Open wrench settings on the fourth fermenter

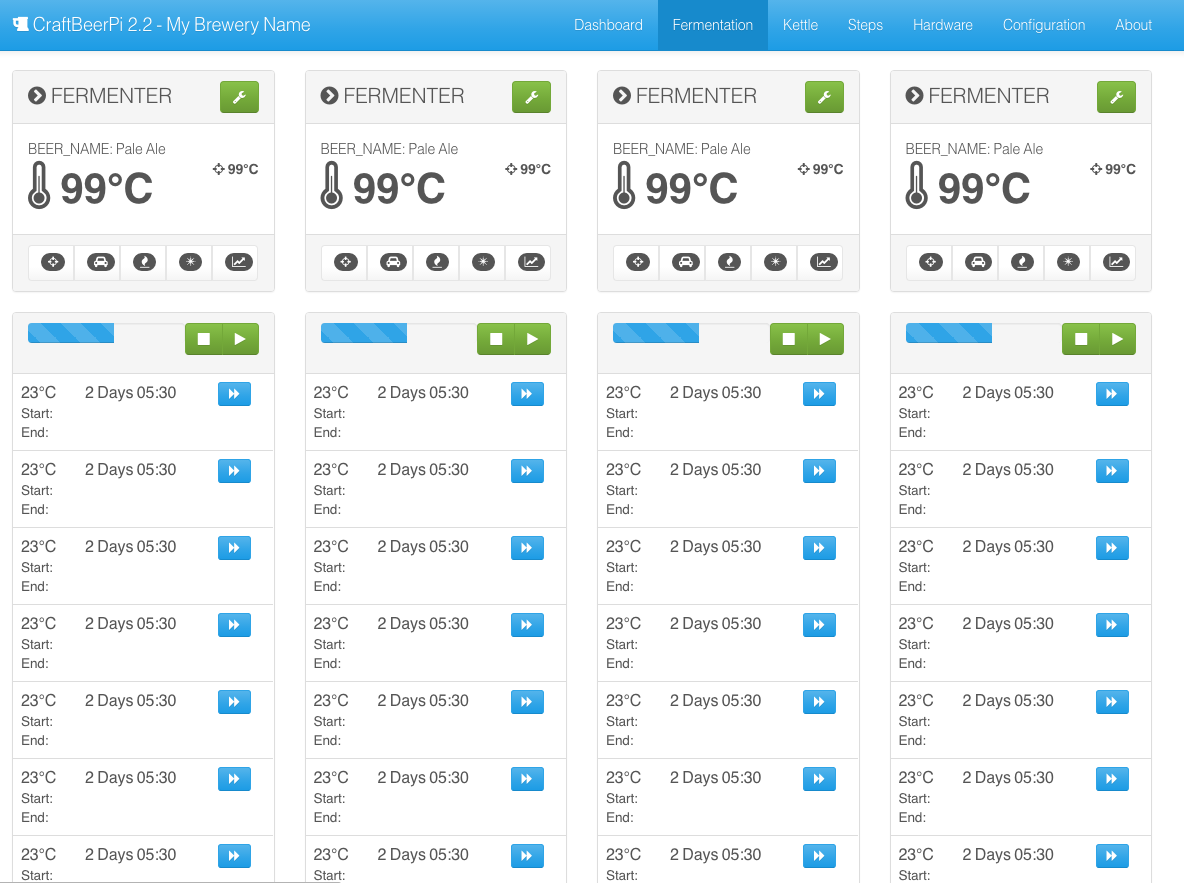coord(1116,97)
